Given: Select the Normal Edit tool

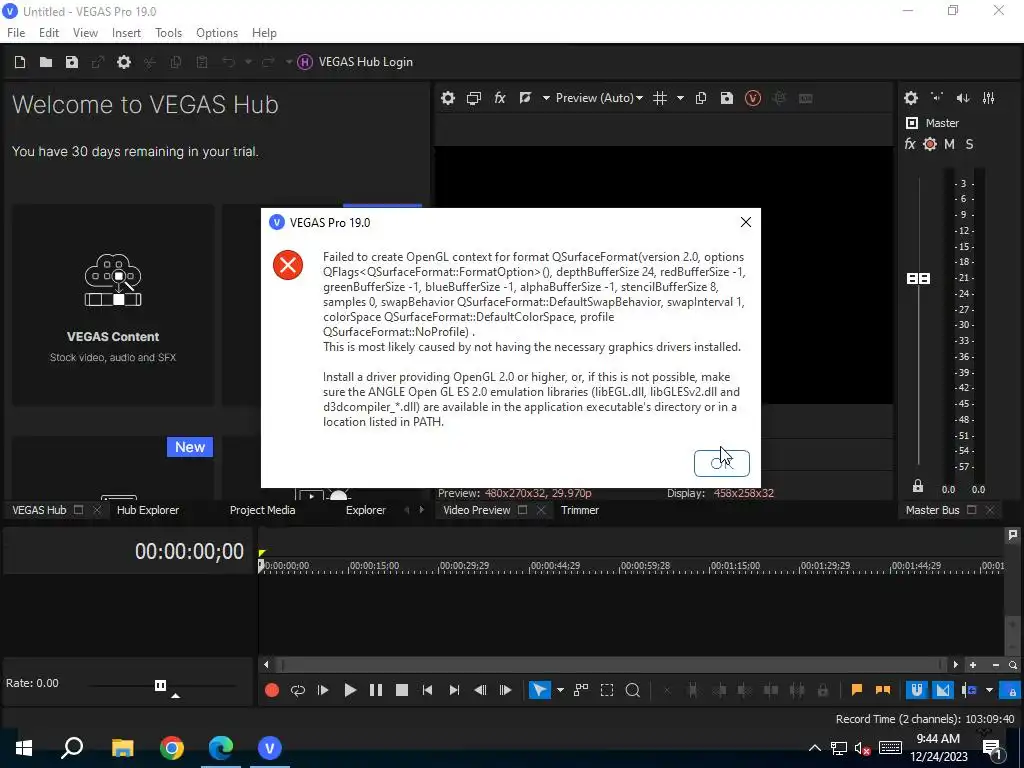Looking at the screenshot, I should (x=539, y=690).
